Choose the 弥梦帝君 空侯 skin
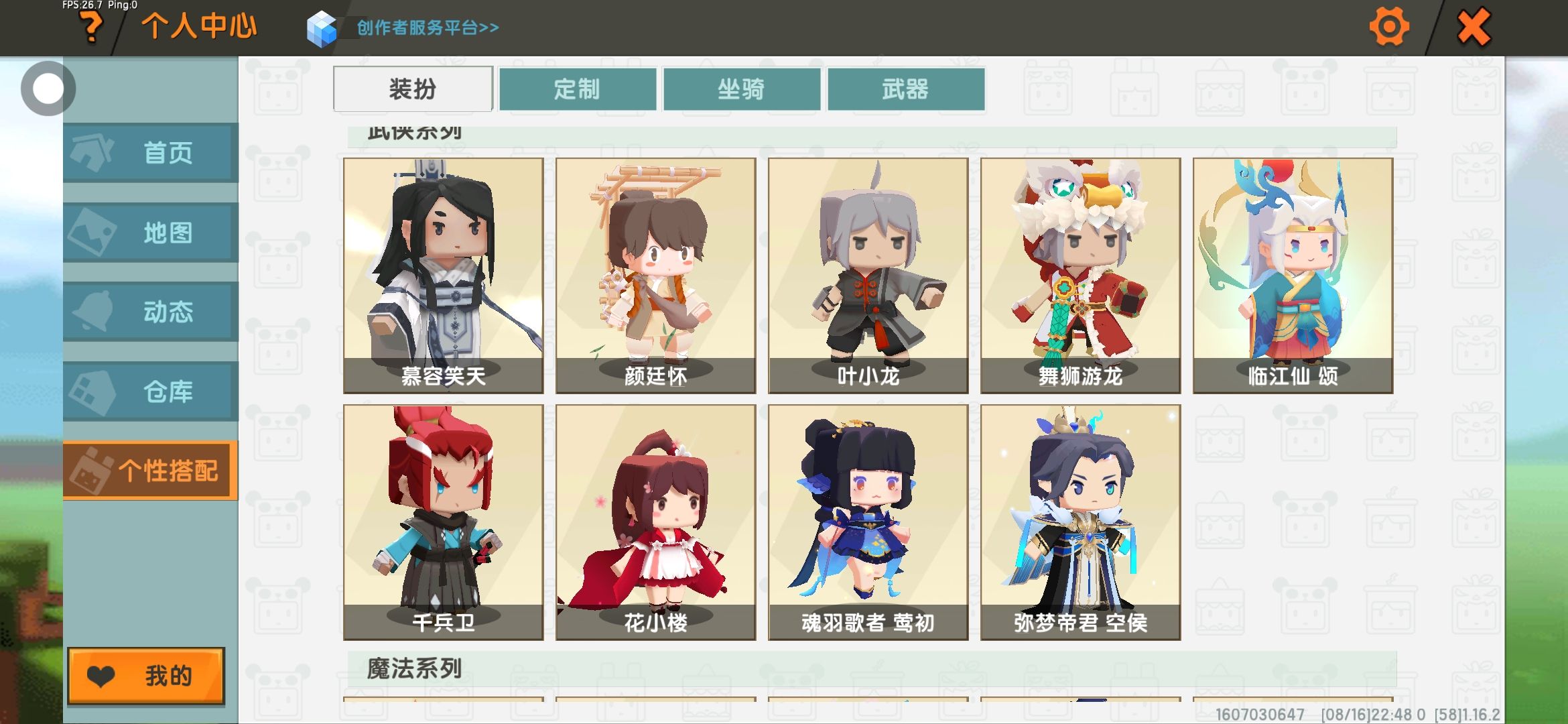 pyautogui.click(x=1081, y=522)
